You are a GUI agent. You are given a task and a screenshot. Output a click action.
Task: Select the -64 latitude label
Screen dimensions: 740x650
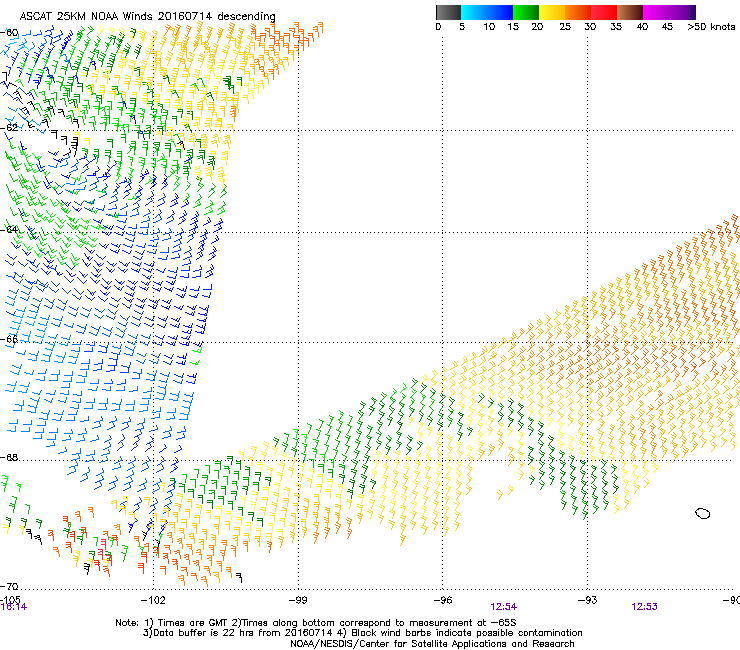pyautogui.click(x=9, y=229)
